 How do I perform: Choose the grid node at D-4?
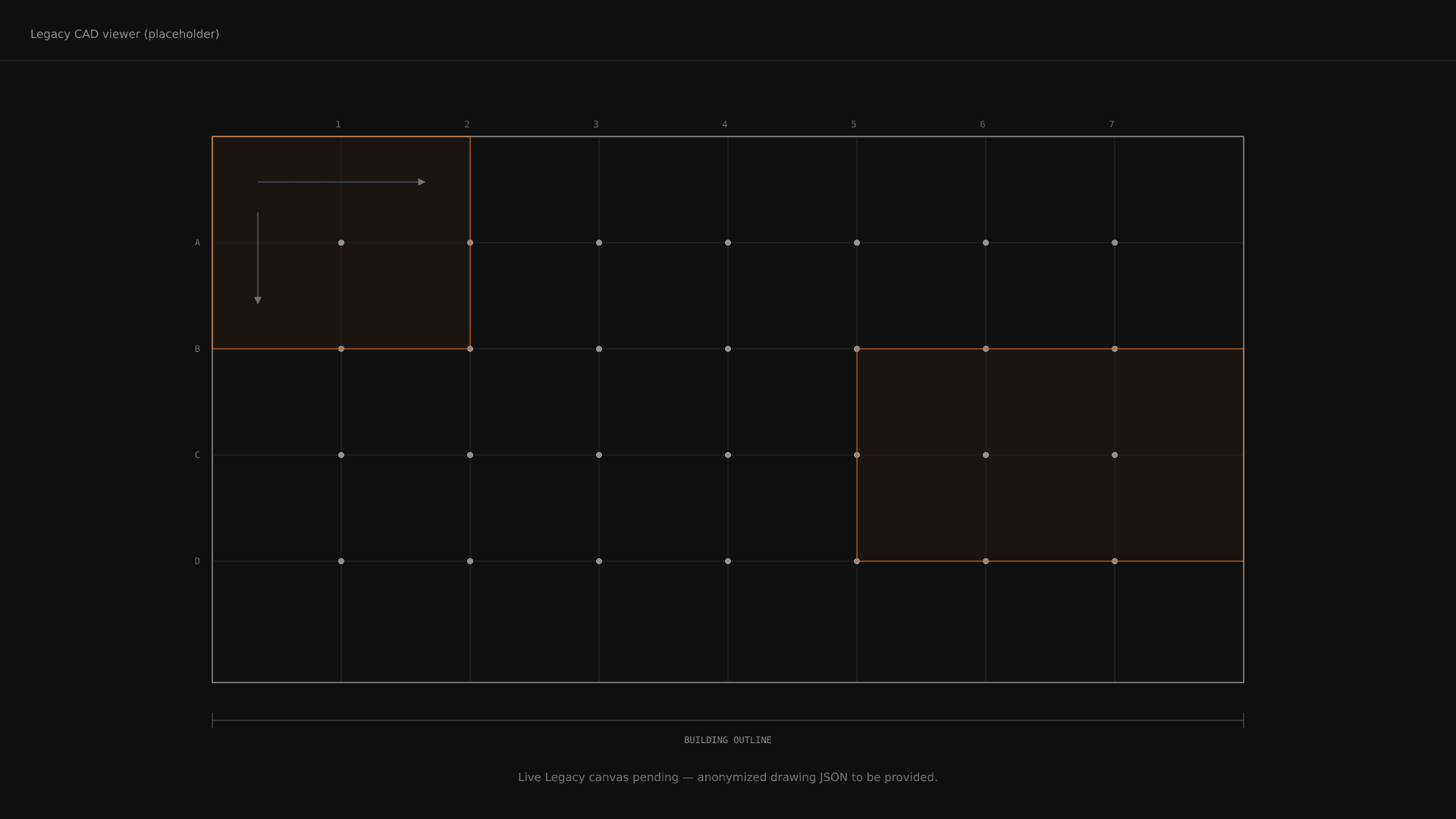(728, 561)
